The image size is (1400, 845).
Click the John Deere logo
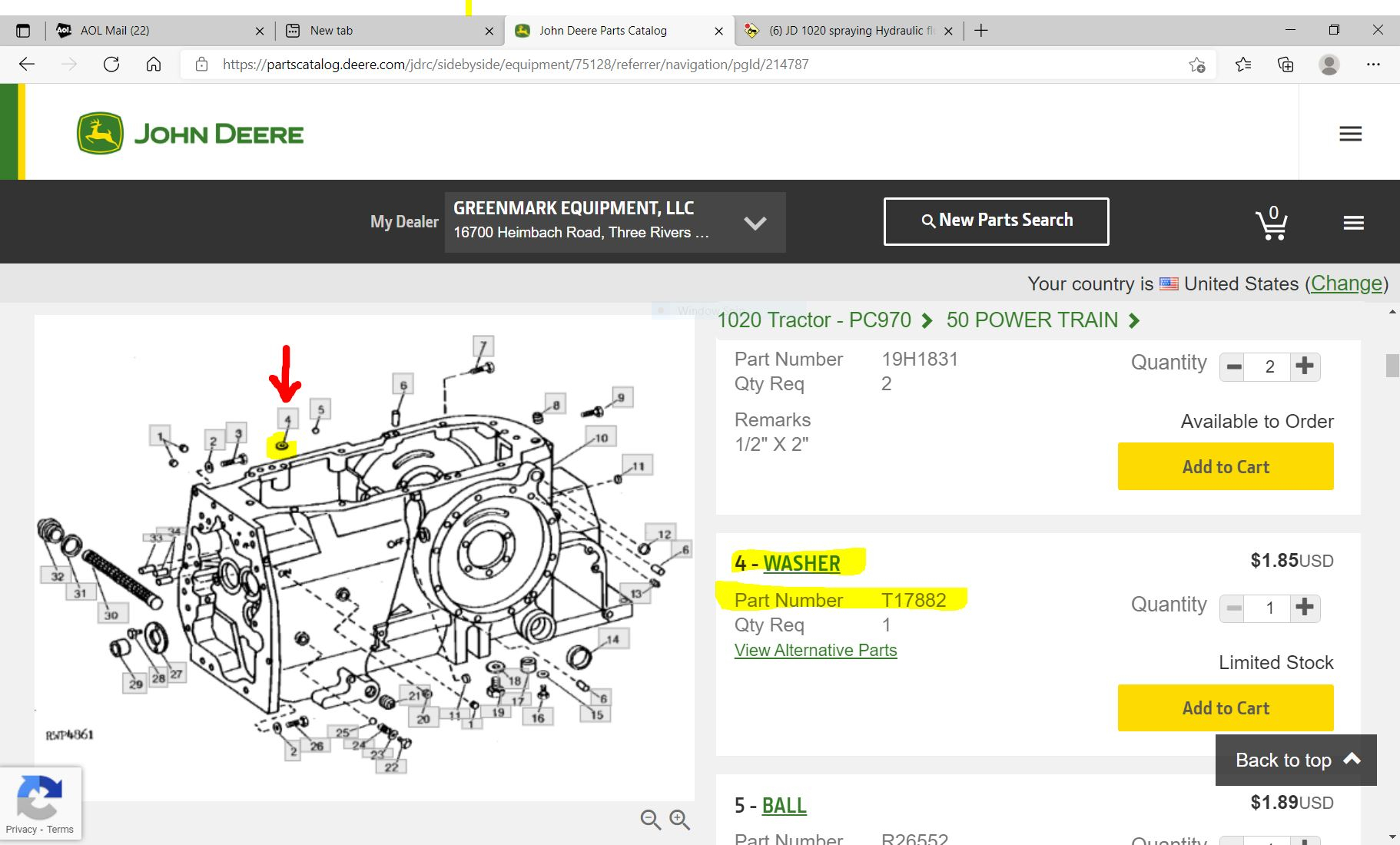pos(190,134)
